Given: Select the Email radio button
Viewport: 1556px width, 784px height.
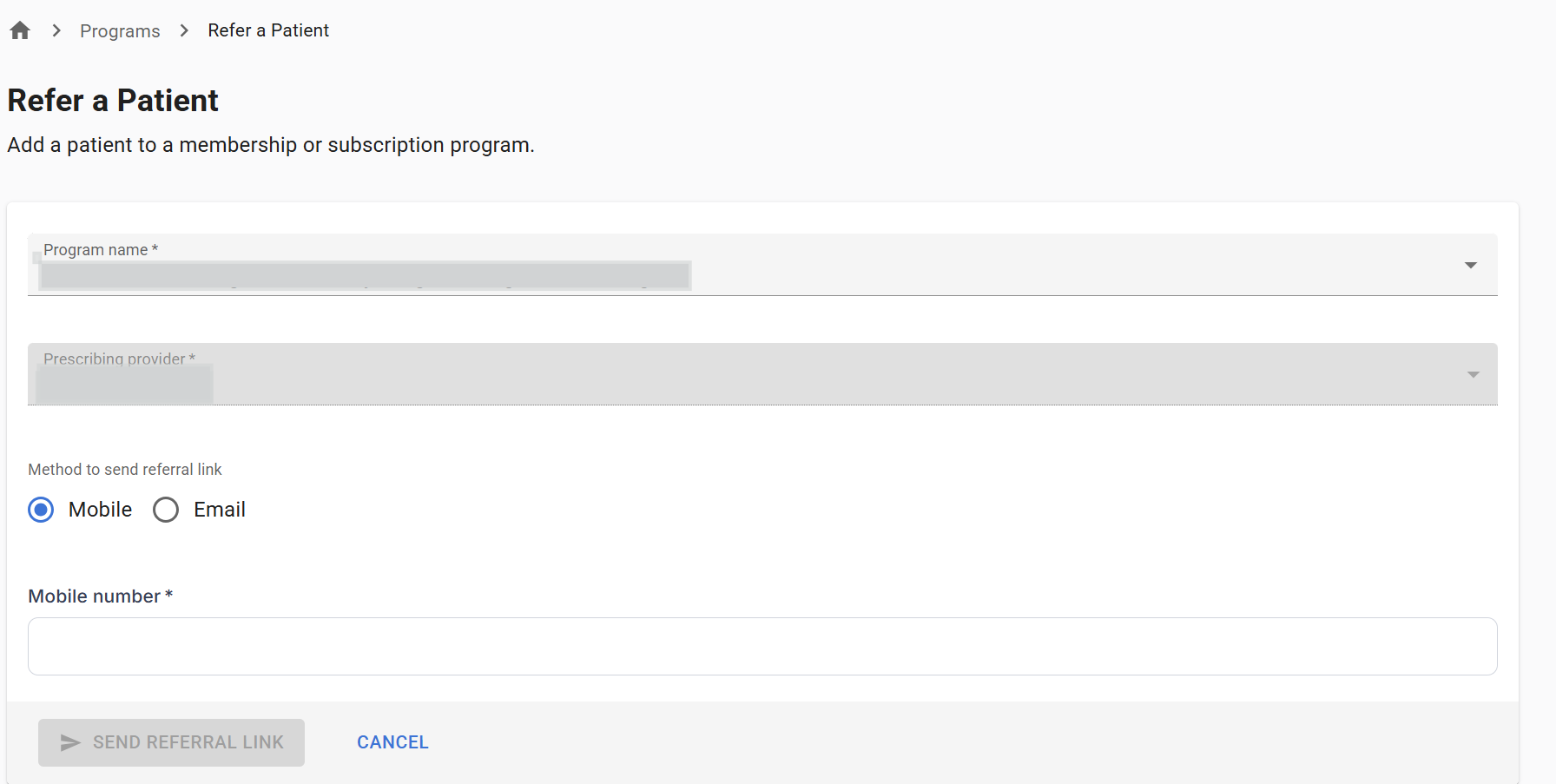Looking at the screenshot, I should [x=166, y=510].
